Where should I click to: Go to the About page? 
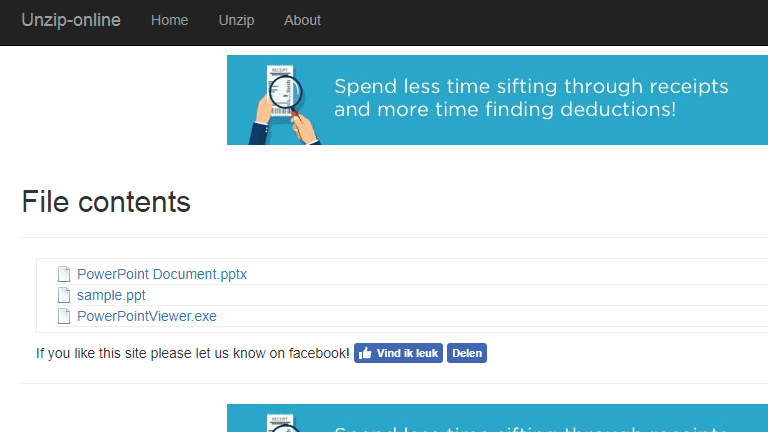coord(302,20)
